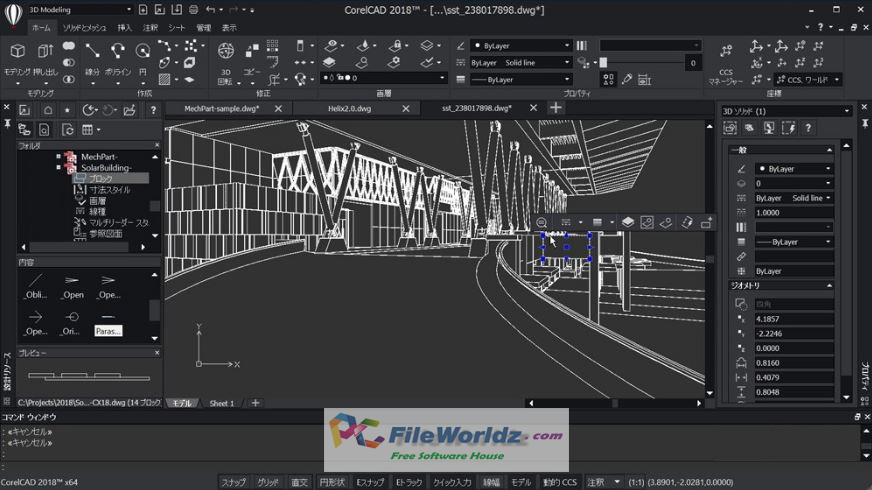This screenshot has width=872, height=490.
Task: Click the layer hide eye icon
Action: click(331, 46)
